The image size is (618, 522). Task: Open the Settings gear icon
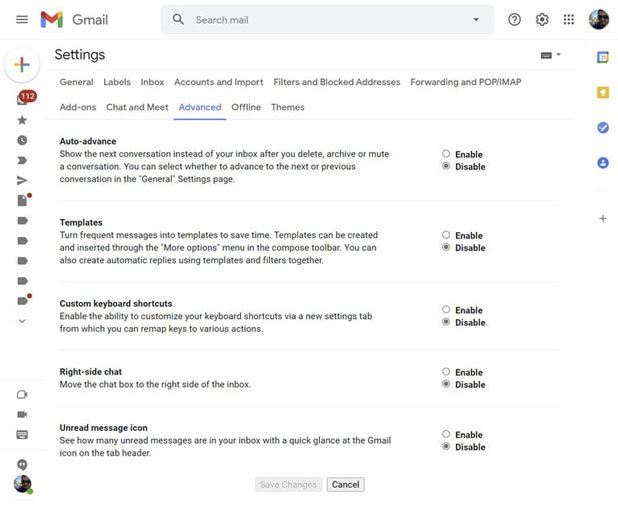point(542,20)
